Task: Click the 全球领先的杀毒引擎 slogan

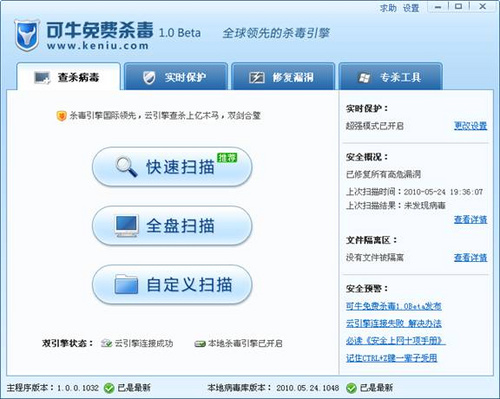Action: 276,33
